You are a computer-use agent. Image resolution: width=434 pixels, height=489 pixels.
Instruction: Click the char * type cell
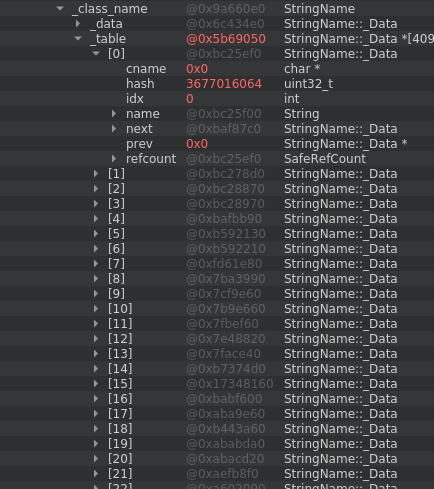coord(302,69)
